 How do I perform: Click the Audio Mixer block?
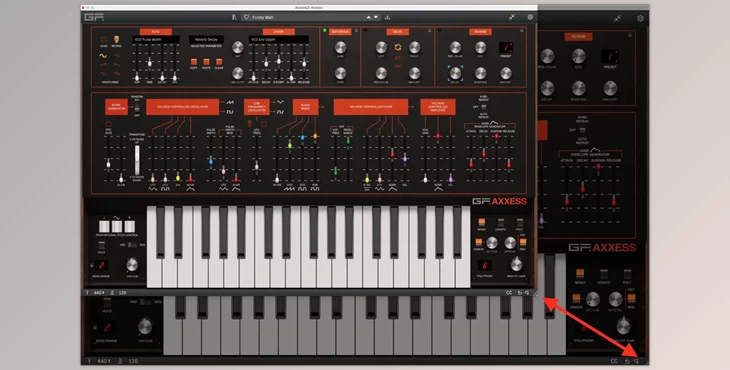(x=305, y=107)
